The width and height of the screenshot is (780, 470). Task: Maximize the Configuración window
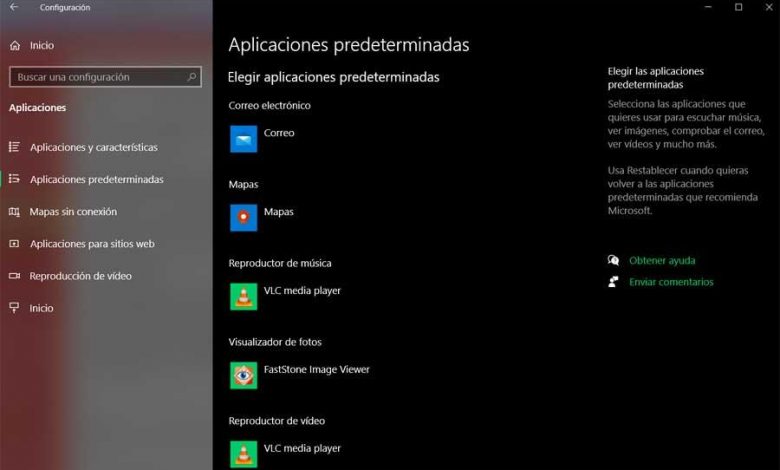[x=739, y=7]
